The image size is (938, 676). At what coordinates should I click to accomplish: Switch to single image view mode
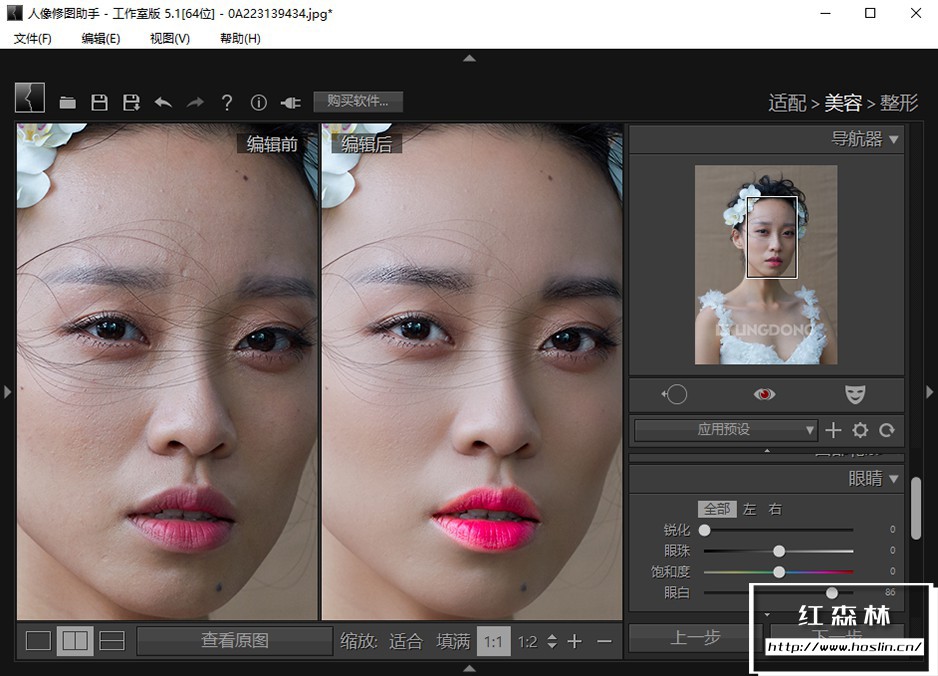pyautogui.click(x=38, y=641)
